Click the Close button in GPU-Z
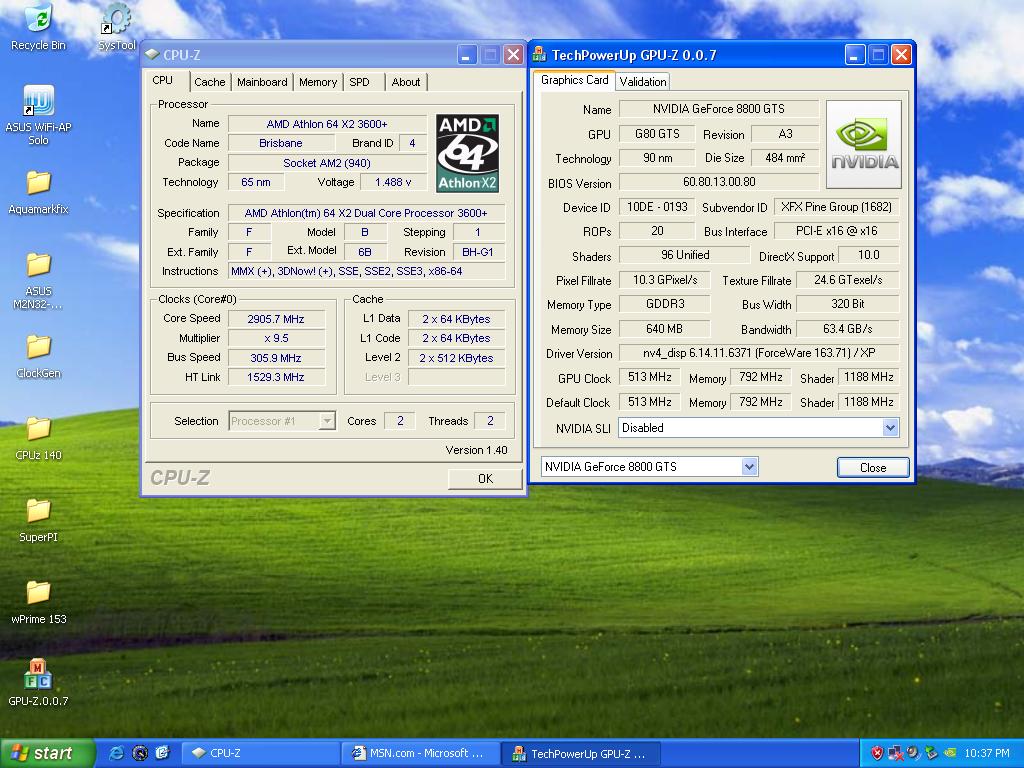This screenshot has height=768, width=1024. (872, 468)
